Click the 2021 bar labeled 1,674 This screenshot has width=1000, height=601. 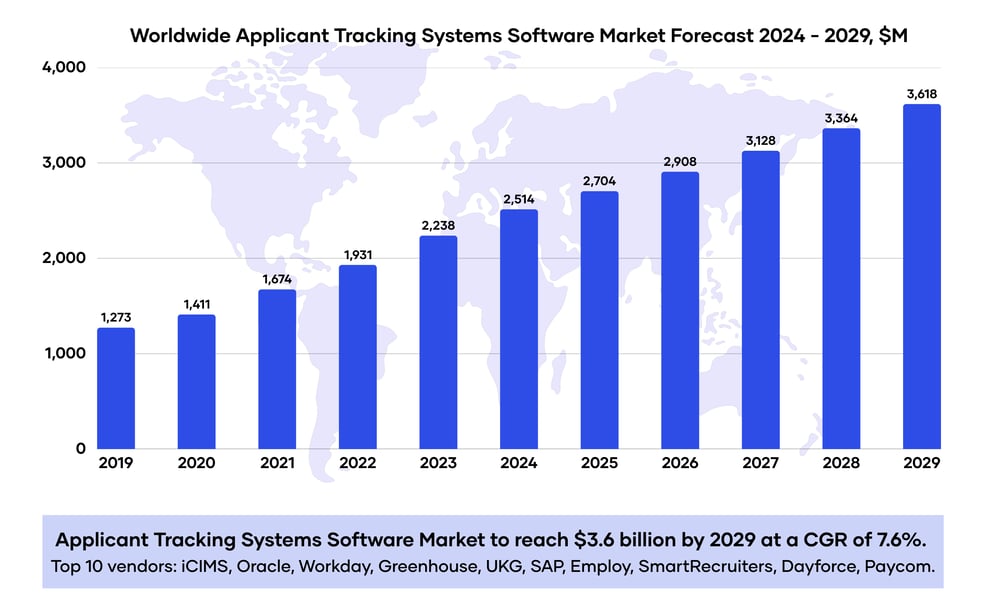(x=277, y=369)
